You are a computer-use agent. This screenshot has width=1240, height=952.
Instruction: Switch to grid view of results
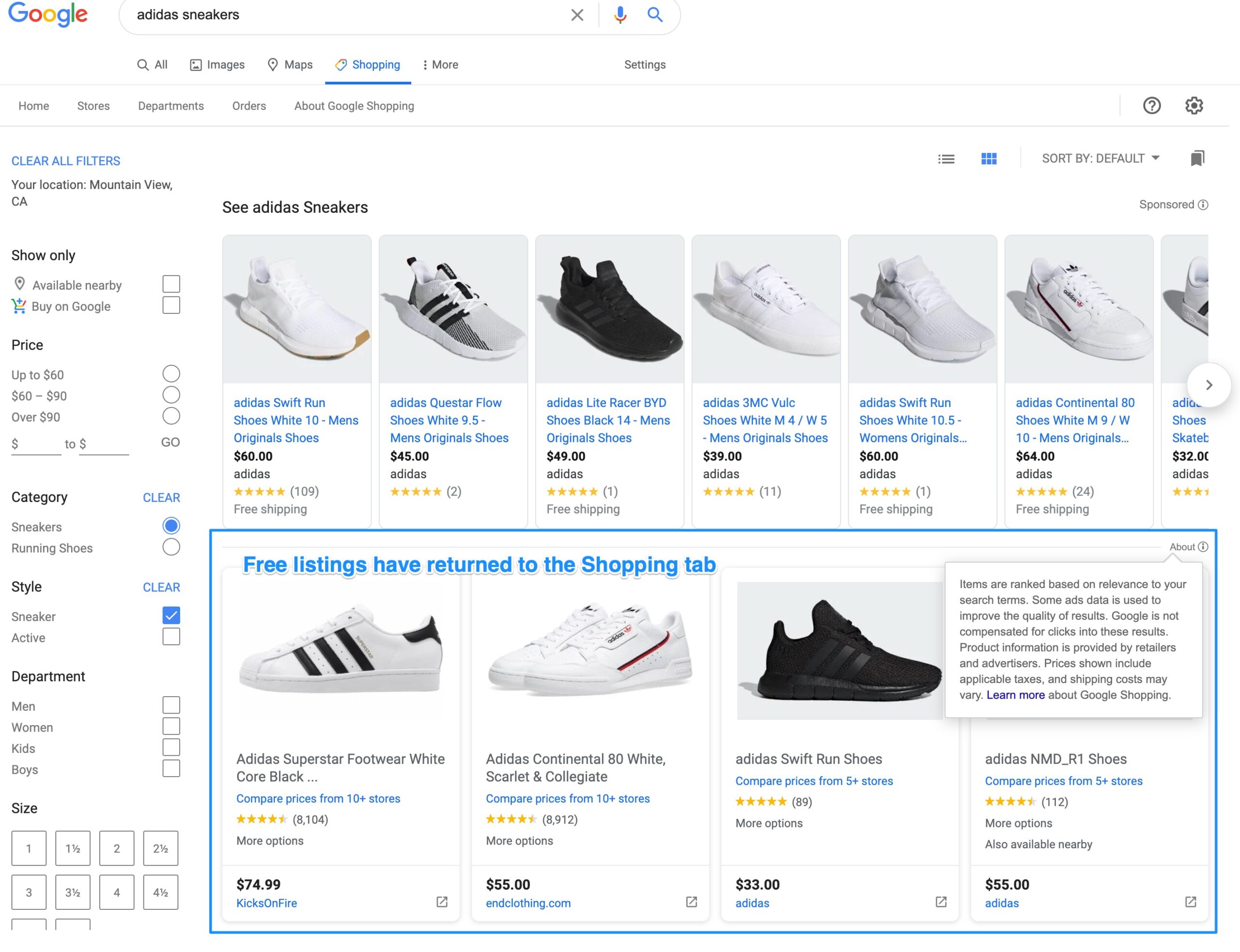(989, 159)
